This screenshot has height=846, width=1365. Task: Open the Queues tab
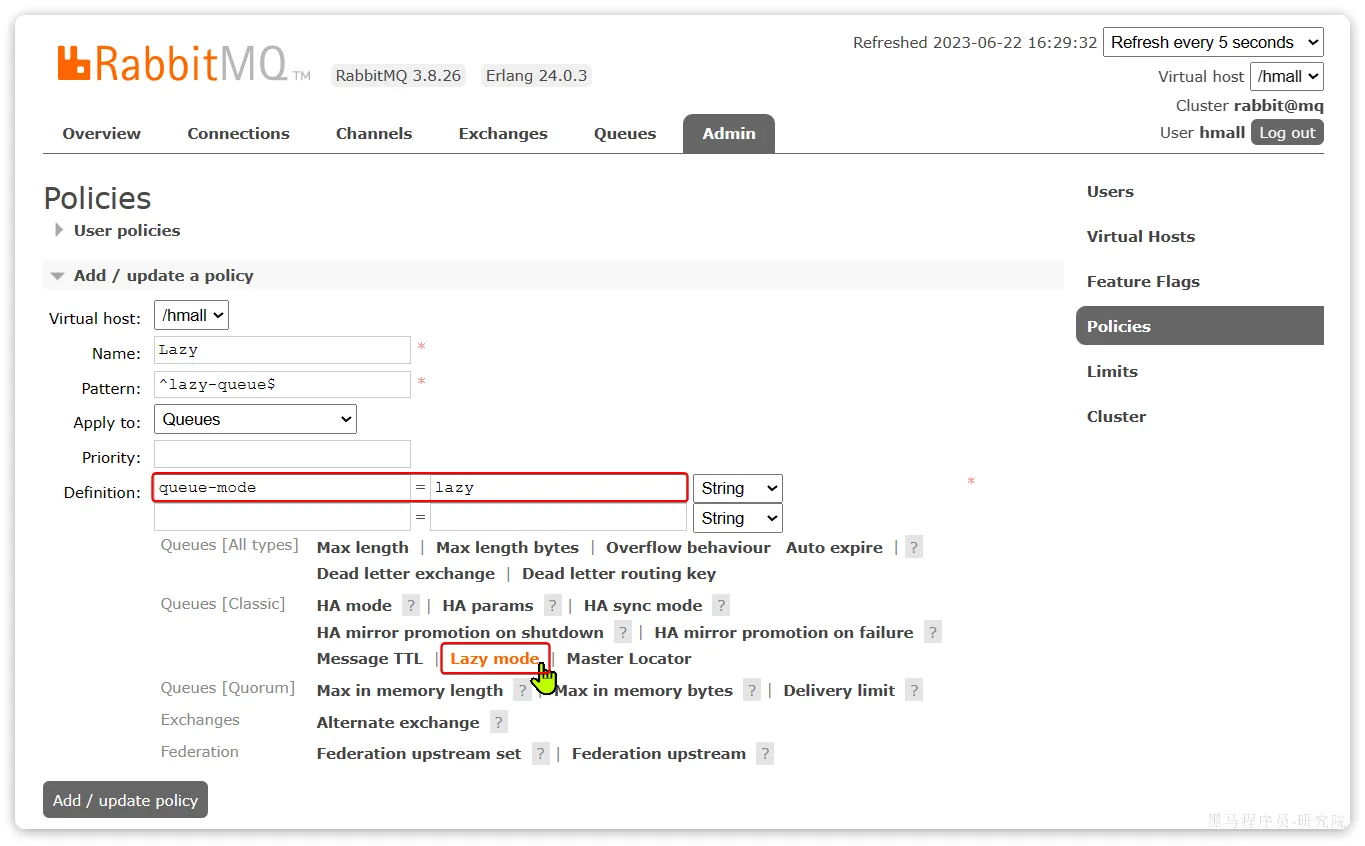pos(625,133)
